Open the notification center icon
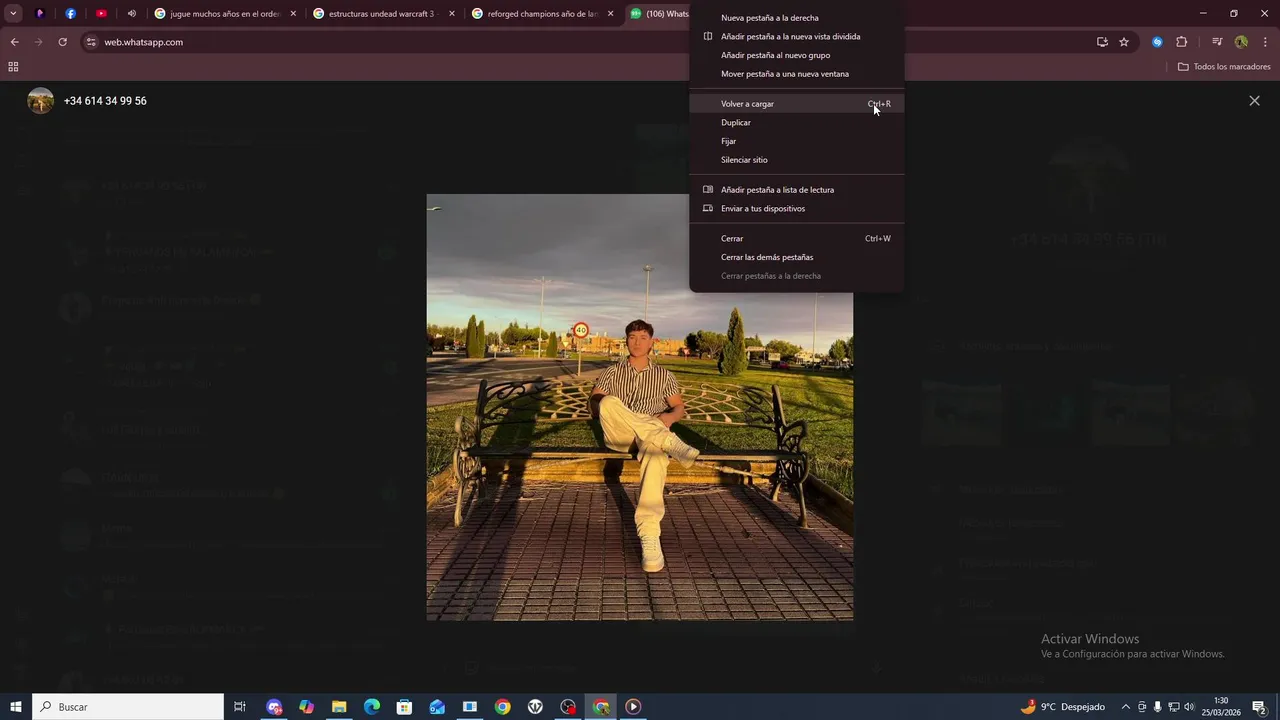The height and width of the screenshot is (720, 1280). tap(1259, 707)
